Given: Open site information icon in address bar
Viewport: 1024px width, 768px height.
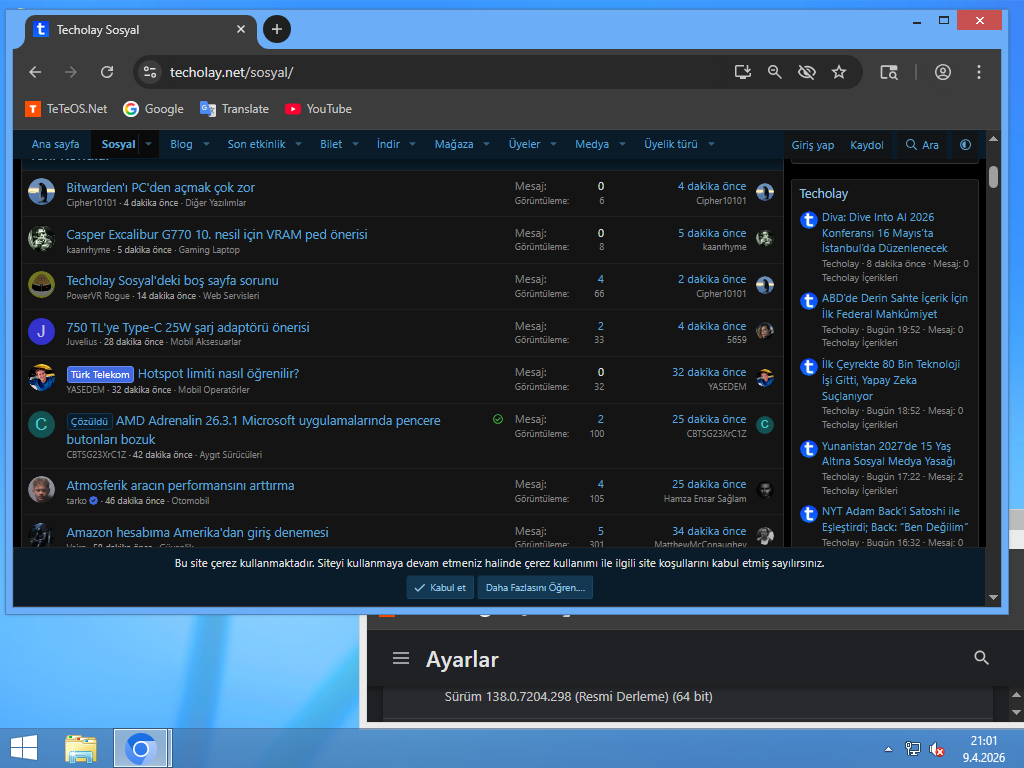Looking at the screenshot, I should (x=150, y=72).
